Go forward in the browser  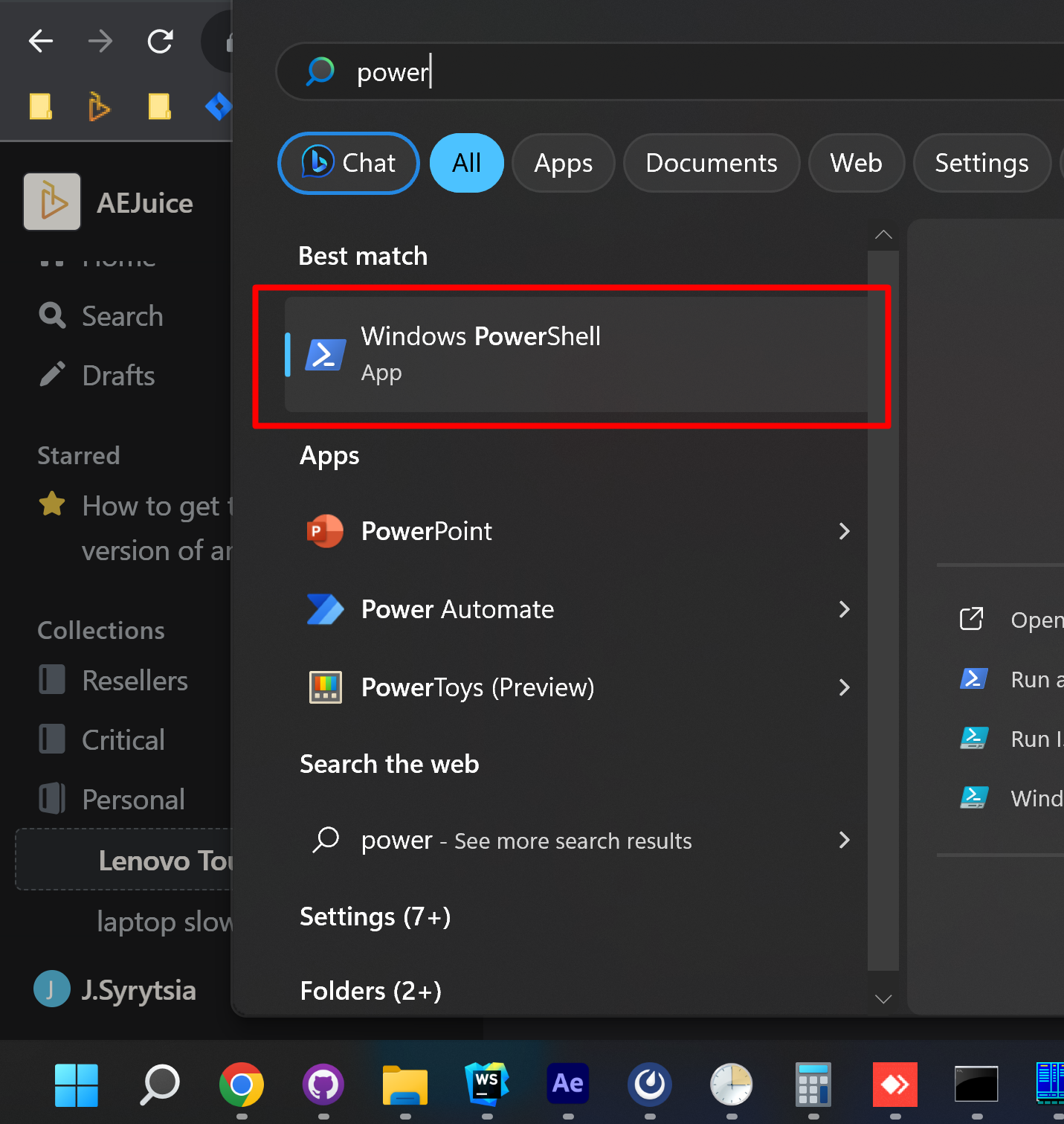(x=100, y=41)
